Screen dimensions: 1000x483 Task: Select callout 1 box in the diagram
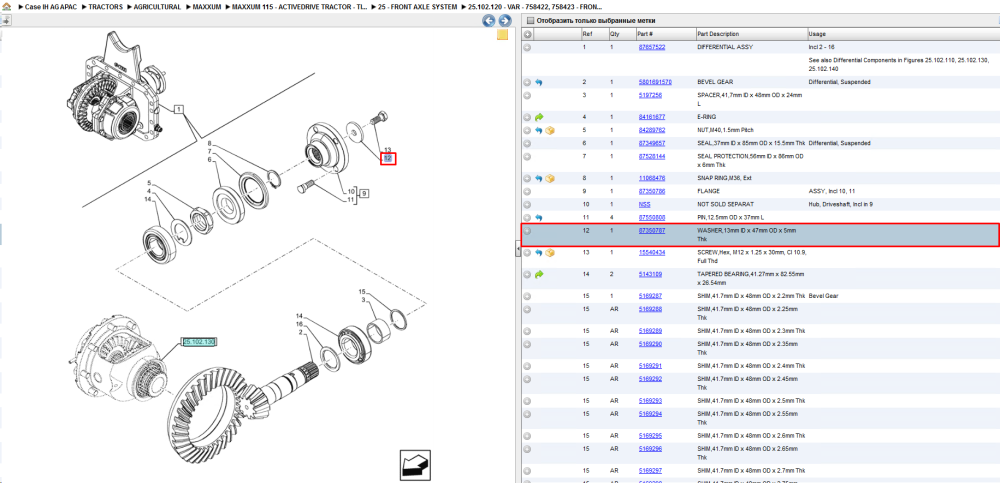tap(179, 110)
